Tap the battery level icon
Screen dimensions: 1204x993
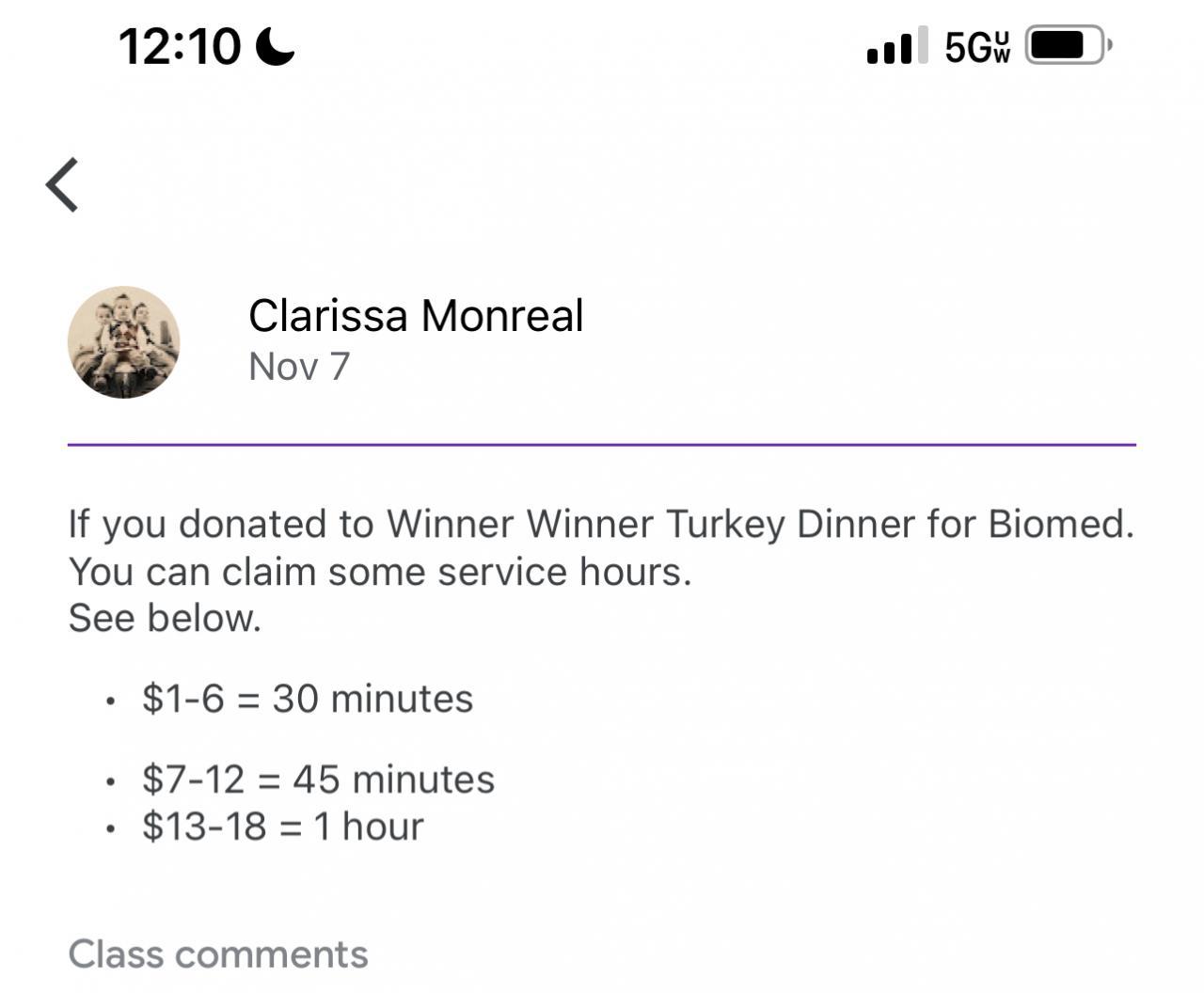1068,45
